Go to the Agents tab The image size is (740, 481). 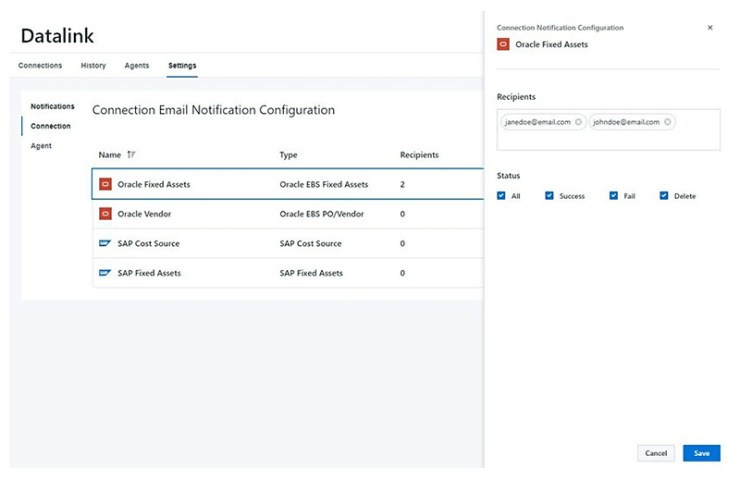(137, 66)
